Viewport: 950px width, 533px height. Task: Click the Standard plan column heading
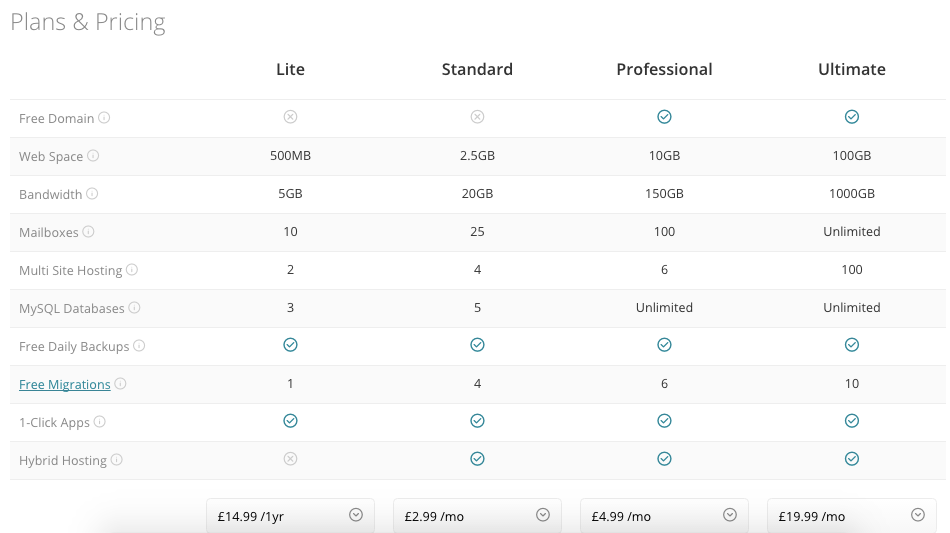[x=477, y=69]
